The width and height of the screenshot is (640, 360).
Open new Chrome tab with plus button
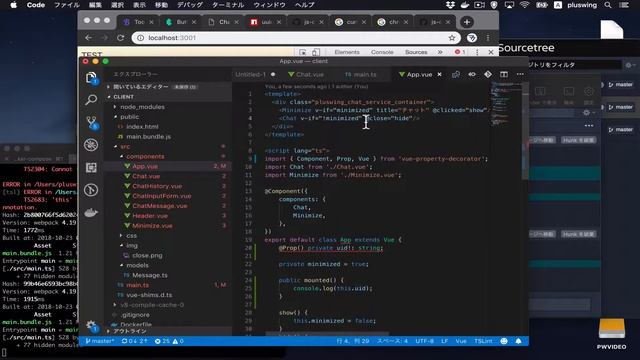click(467, 22)
